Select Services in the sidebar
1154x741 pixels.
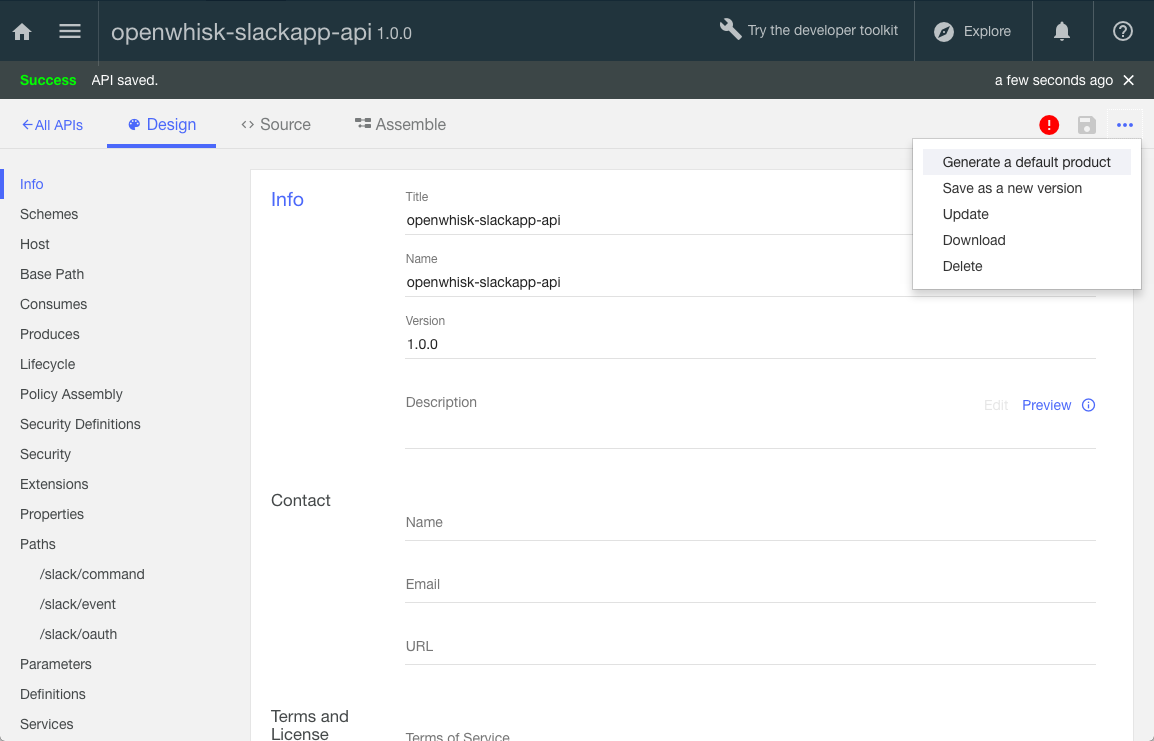[46, 724]
